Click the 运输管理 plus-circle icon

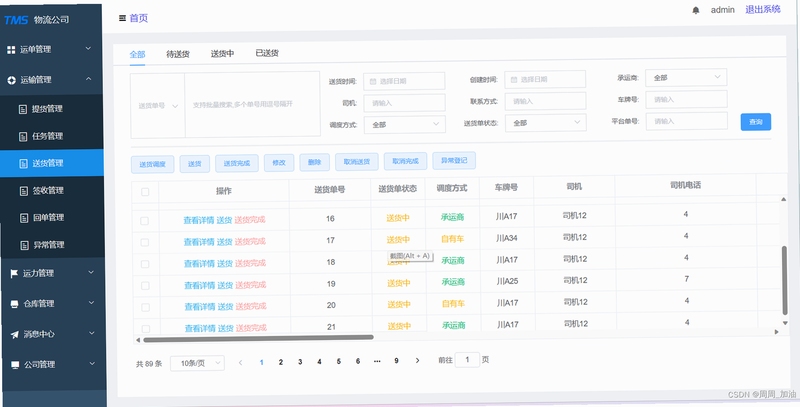11,80
